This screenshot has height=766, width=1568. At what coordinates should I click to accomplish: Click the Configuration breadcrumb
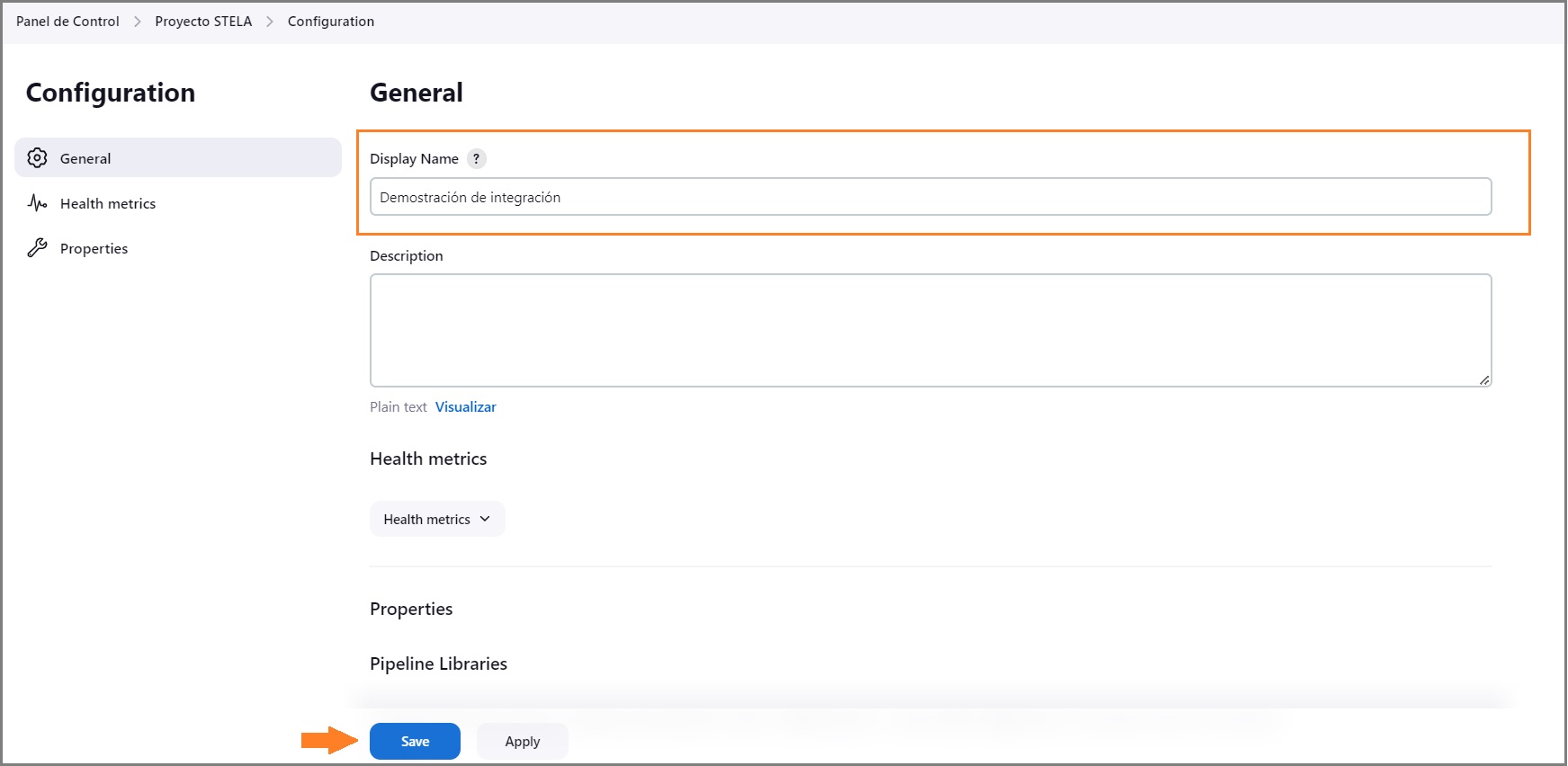click(x=331, y=22)
